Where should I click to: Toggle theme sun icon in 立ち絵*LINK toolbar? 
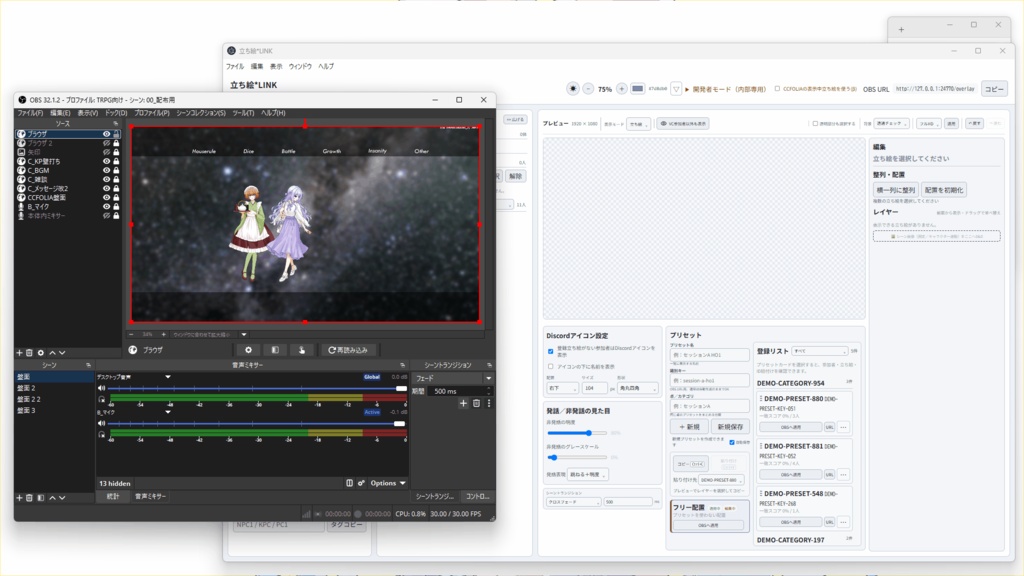(573, 89)
